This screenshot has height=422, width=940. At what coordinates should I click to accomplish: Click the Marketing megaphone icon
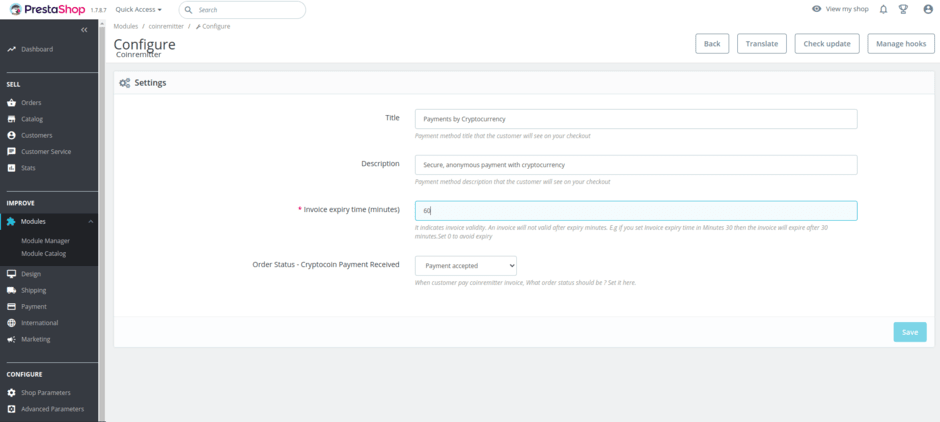coord(11,339)
